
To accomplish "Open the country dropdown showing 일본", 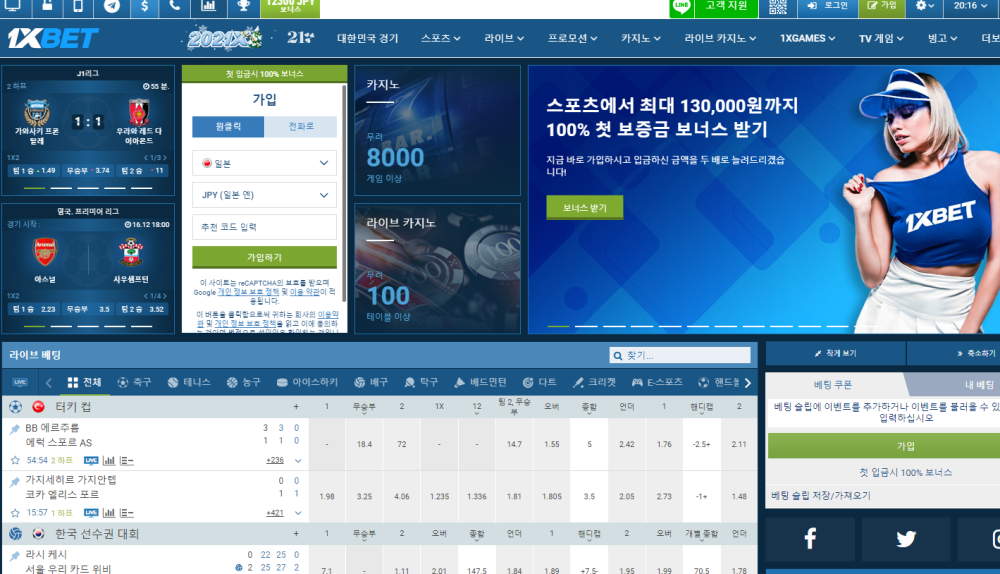I will tap(265, 163).
